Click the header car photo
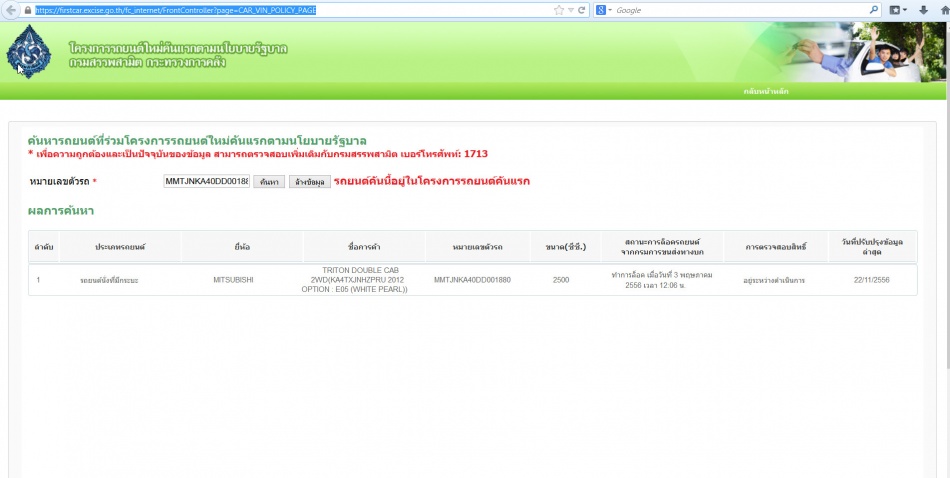 click(x=863, y=53)
